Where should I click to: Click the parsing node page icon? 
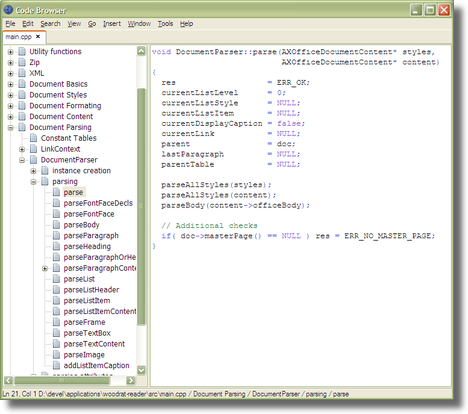pyautogui.click(x=45, y=182)
